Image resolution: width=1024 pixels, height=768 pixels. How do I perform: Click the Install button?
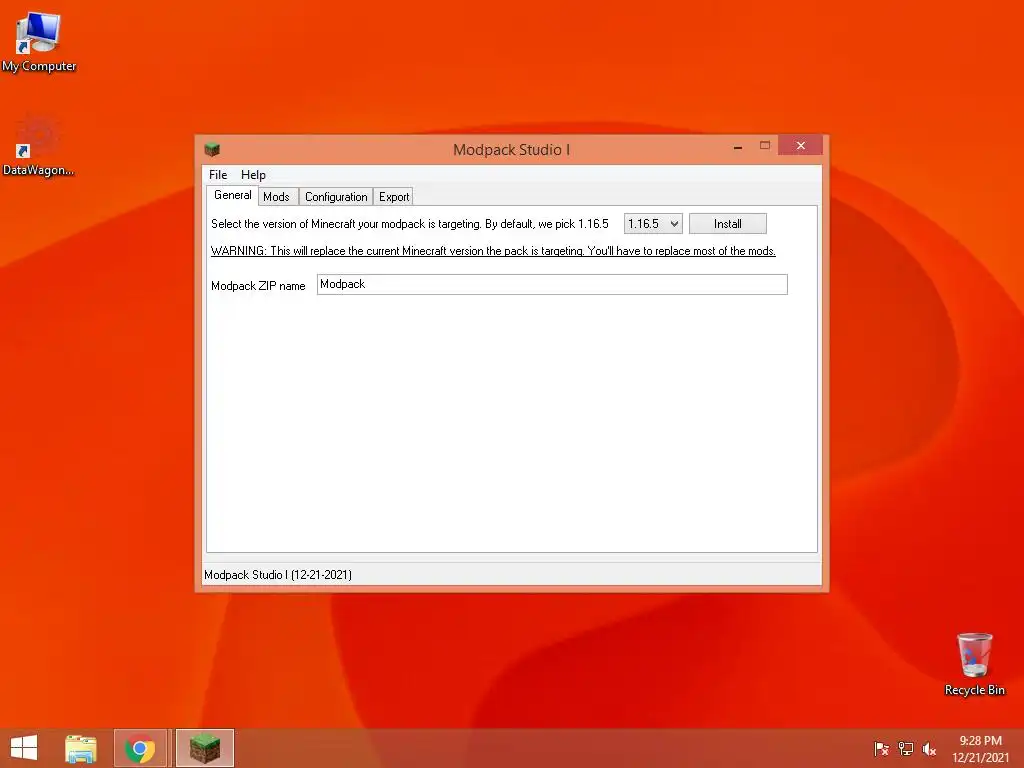click(x=728, y=223)
